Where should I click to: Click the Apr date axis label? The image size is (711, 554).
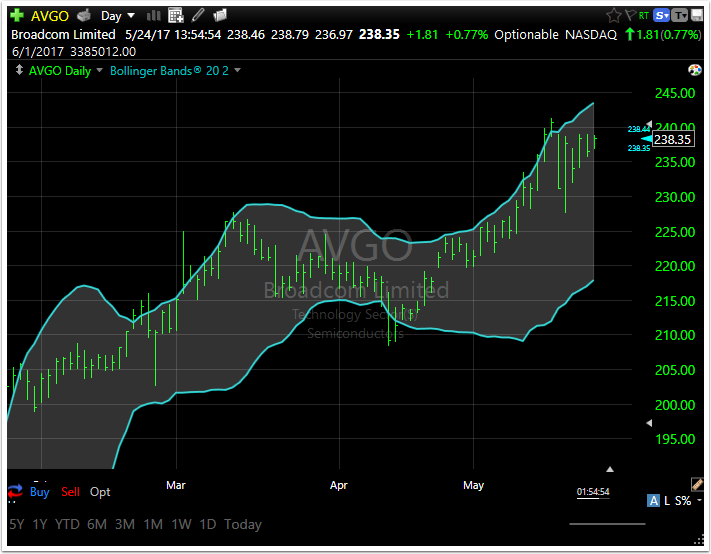pos(339,486)
